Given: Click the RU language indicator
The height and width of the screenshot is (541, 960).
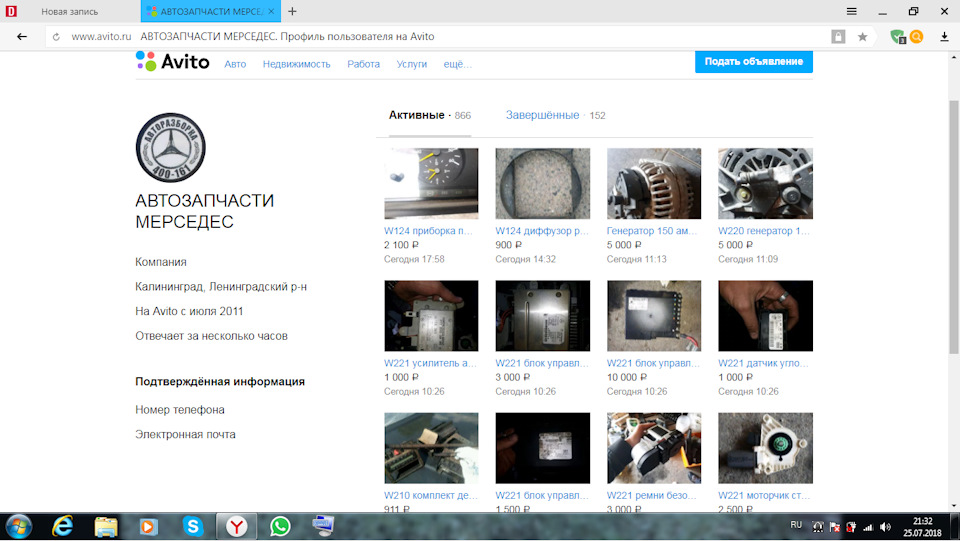Looking at the screenshot, I should pos(796,525).
